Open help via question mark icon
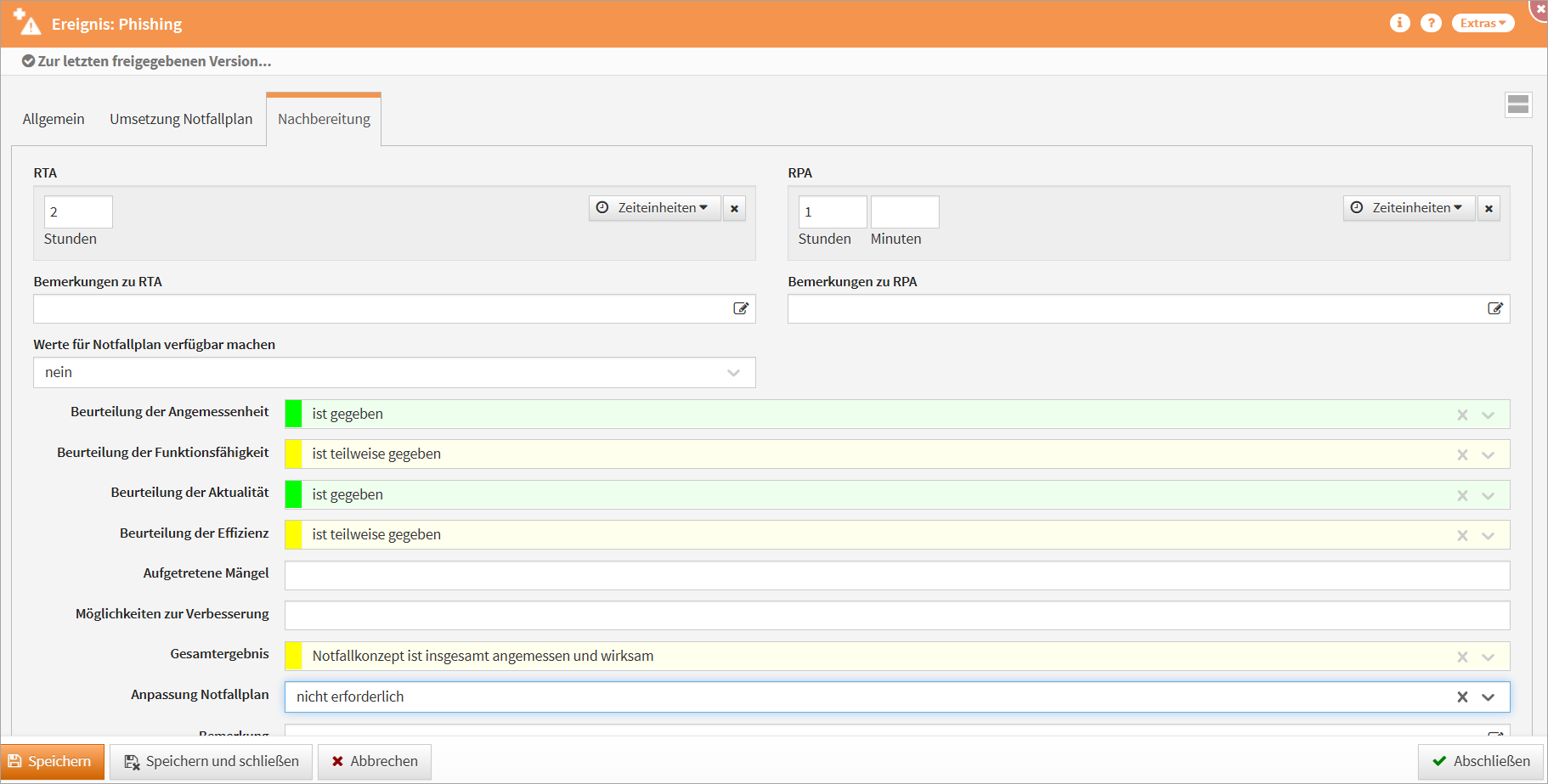1548x784 pixels. point(1431,23)
